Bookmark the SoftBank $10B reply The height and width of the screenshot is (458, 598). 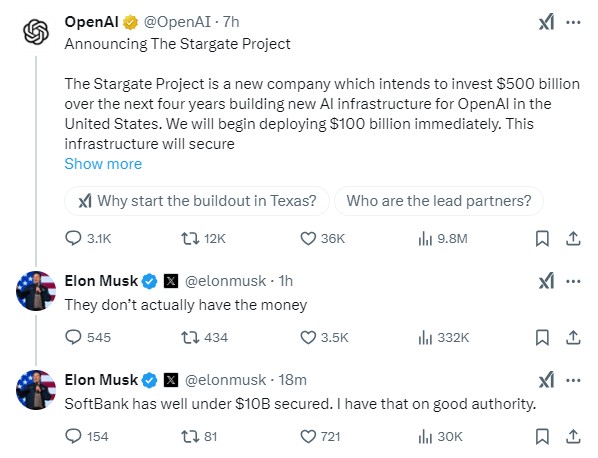542,437
